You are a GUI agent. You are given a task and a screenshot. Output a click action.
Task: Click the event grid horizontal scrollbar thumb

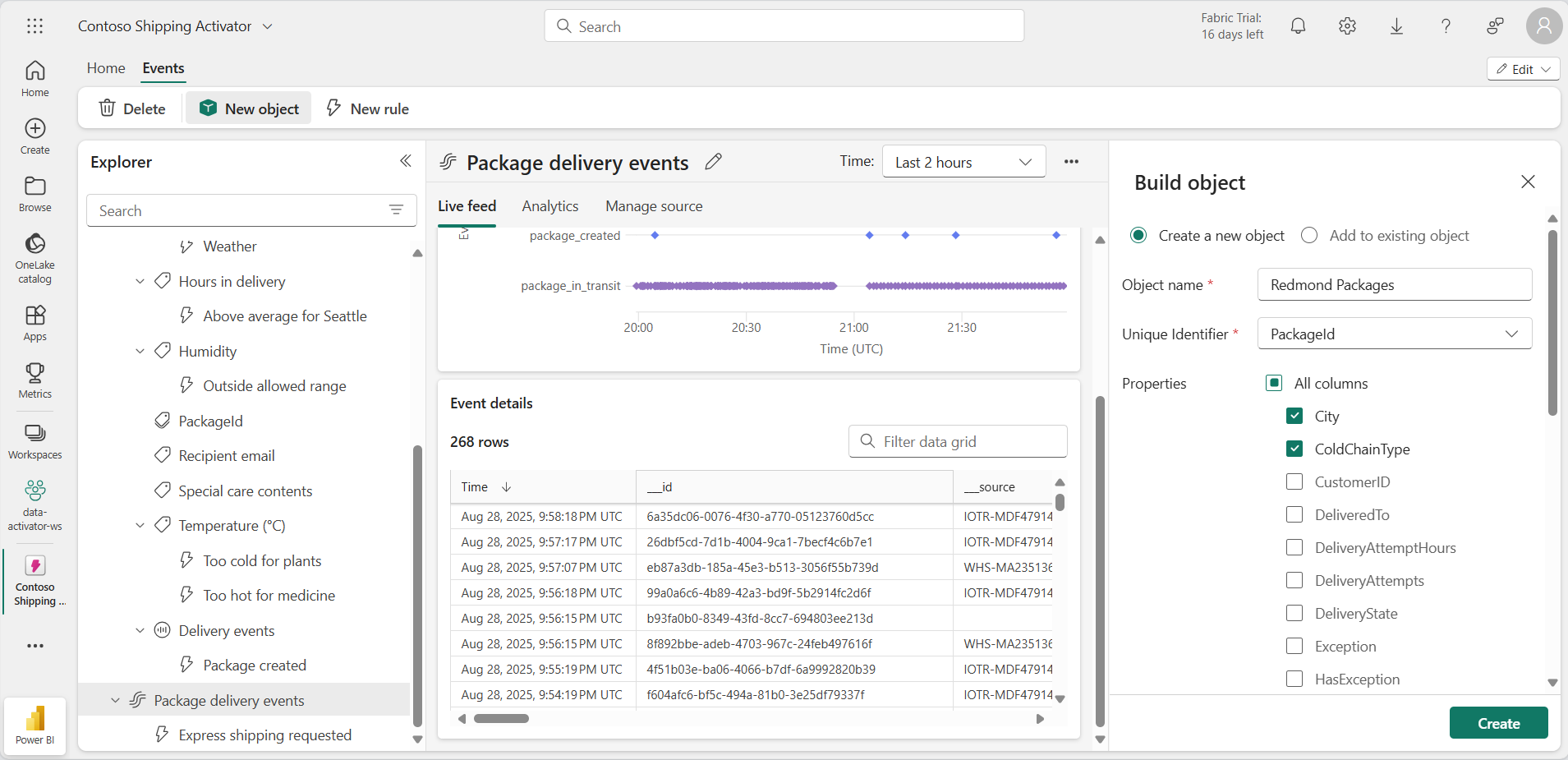(x=501, y=719)
